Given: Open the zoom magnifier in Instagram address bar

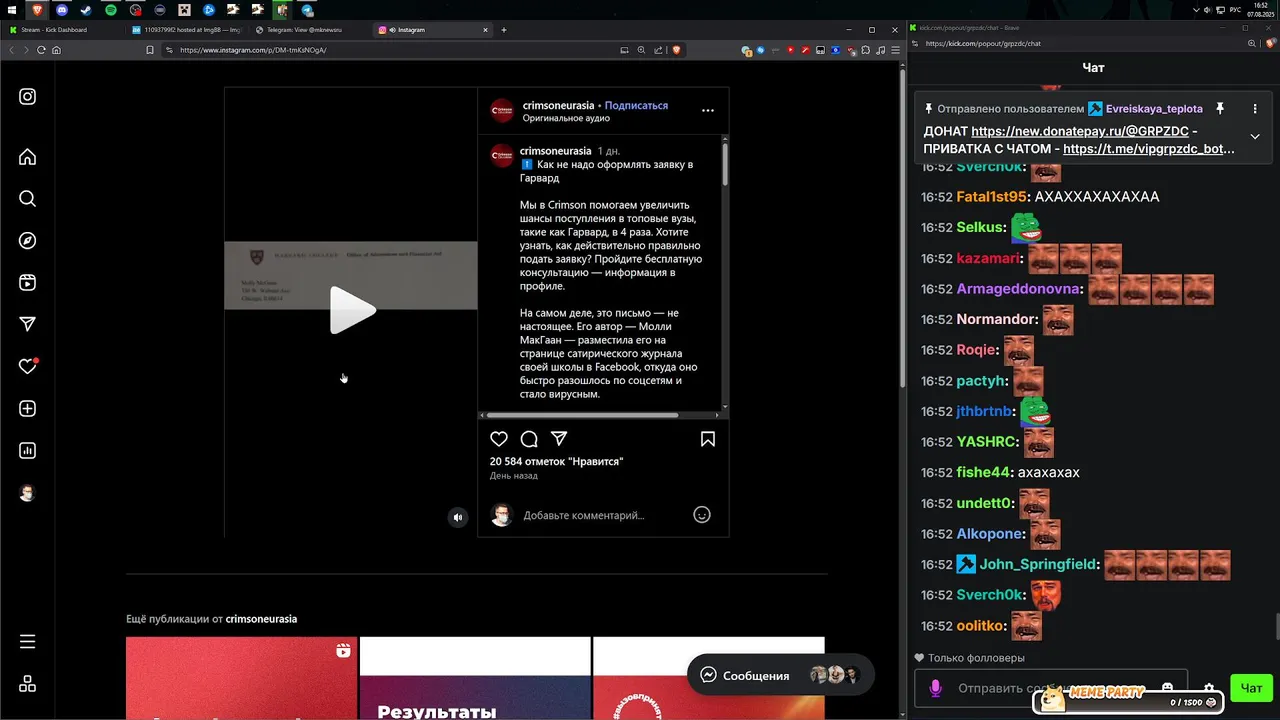Looking at the screenshot, I should pyautogui.click(x=642, y=50).
